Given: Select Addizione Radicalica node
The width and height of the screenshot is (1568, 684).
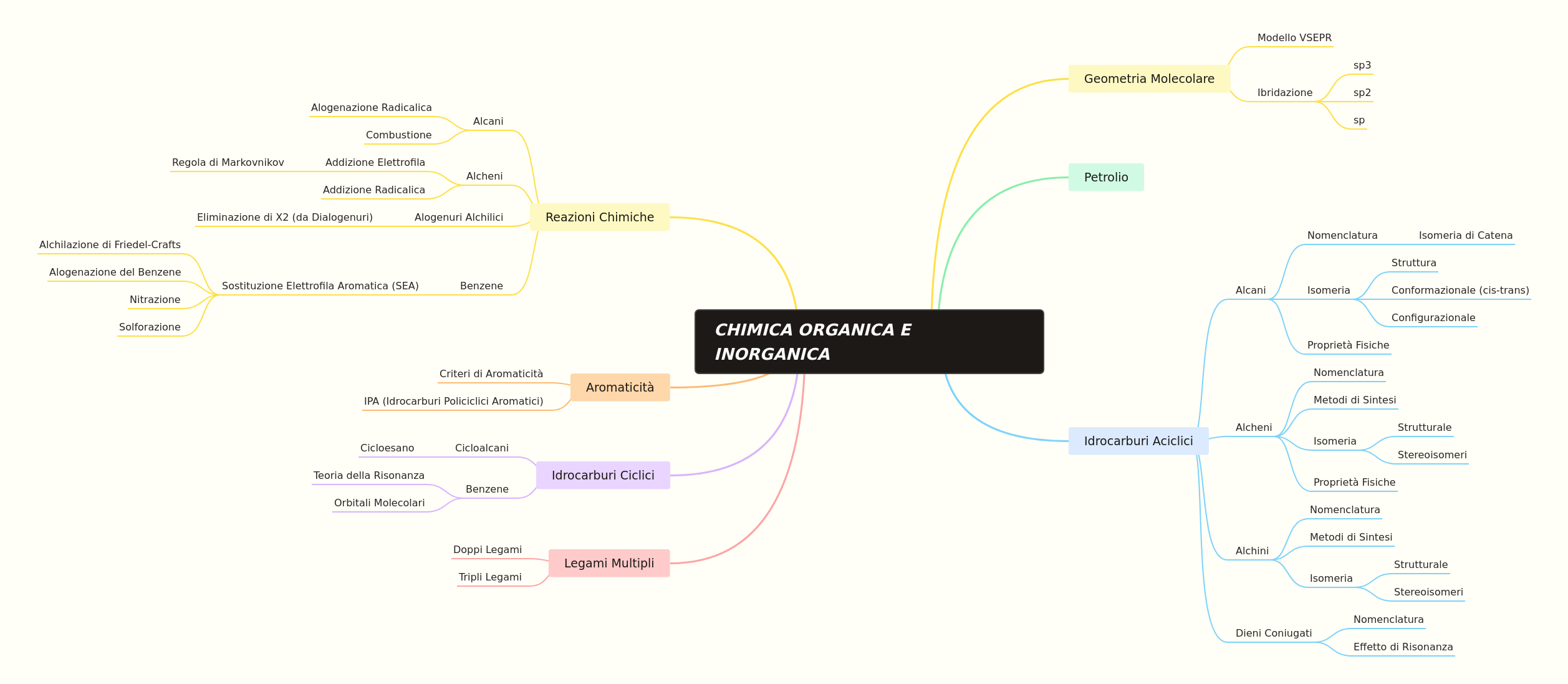Looking at the screenshot, I should click(374, 190).
